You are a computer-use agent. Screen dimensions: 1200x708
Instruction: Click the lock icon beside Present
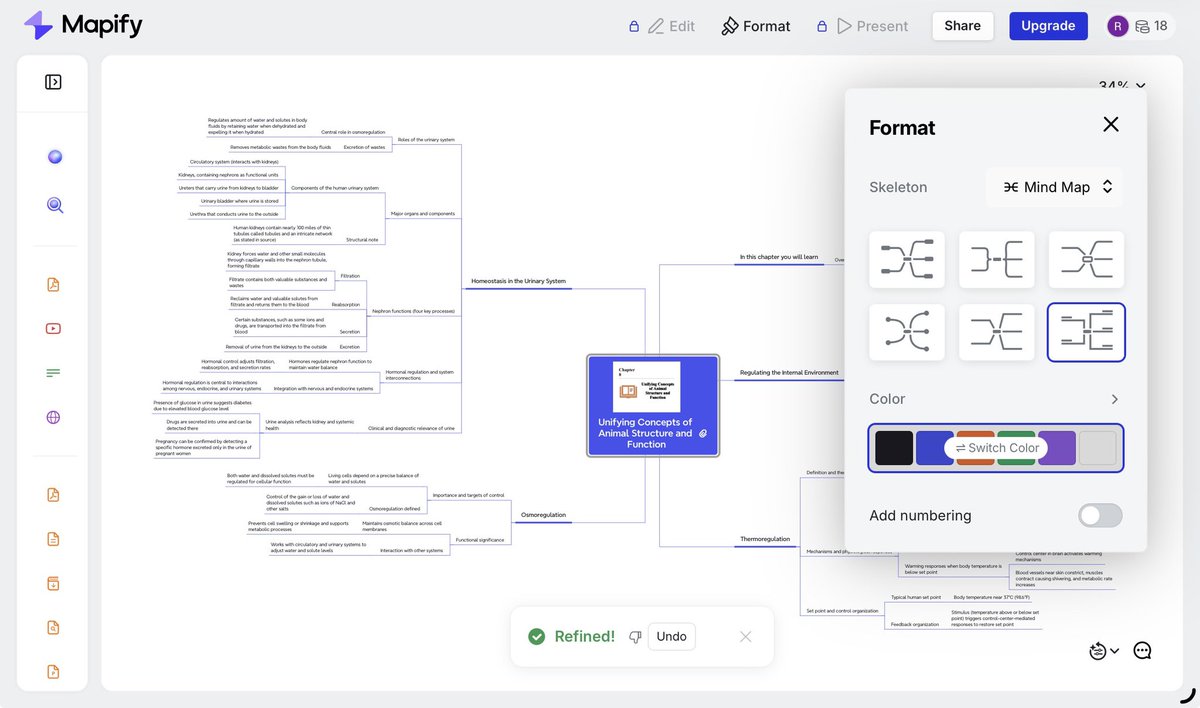[822, 26]
